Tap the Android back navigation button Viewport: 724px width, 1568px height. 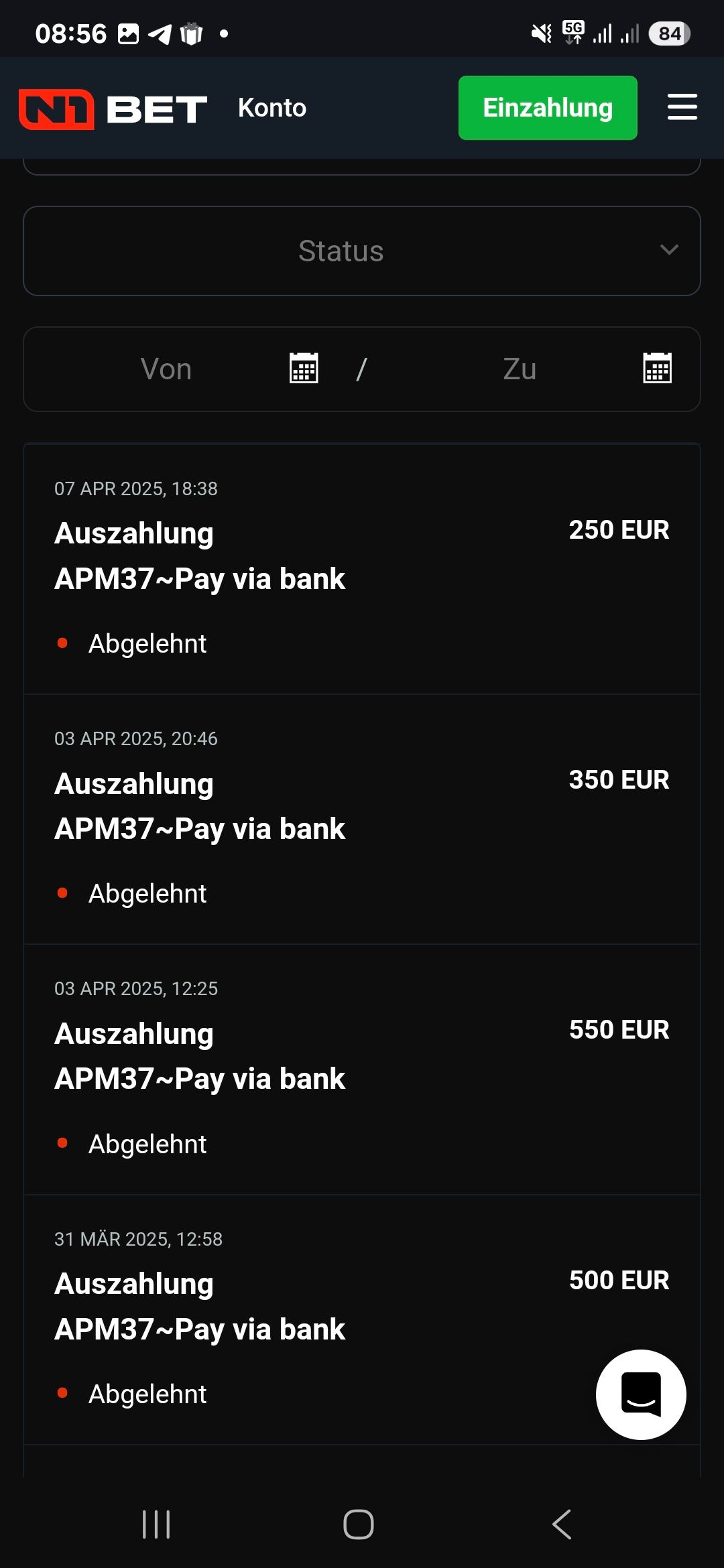coord(562,1524)
